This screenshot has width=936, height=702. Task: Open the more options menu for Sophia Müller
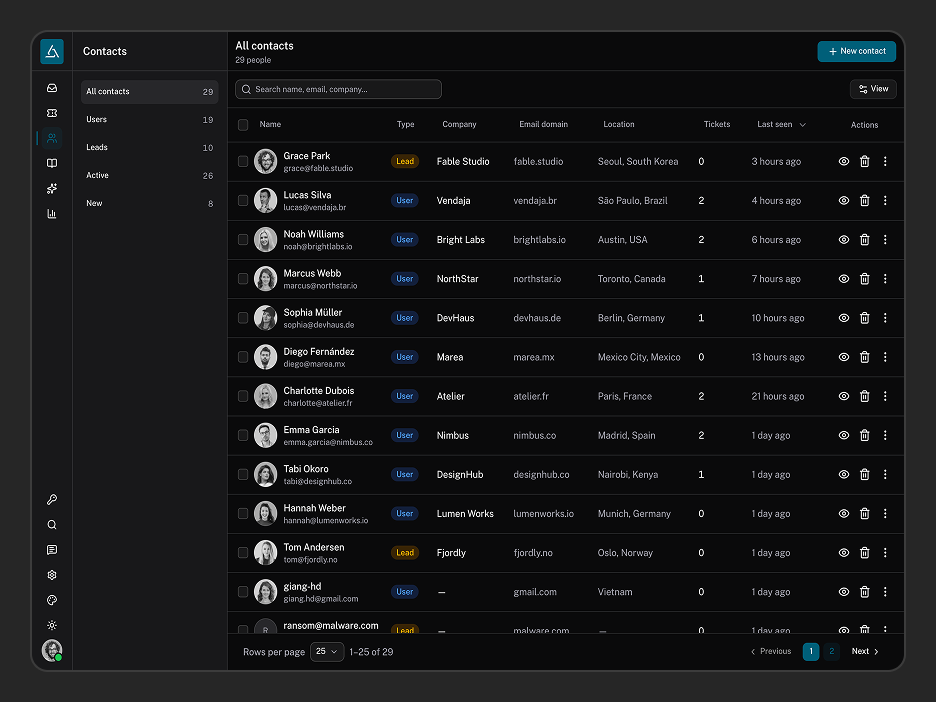coord(885,318)
